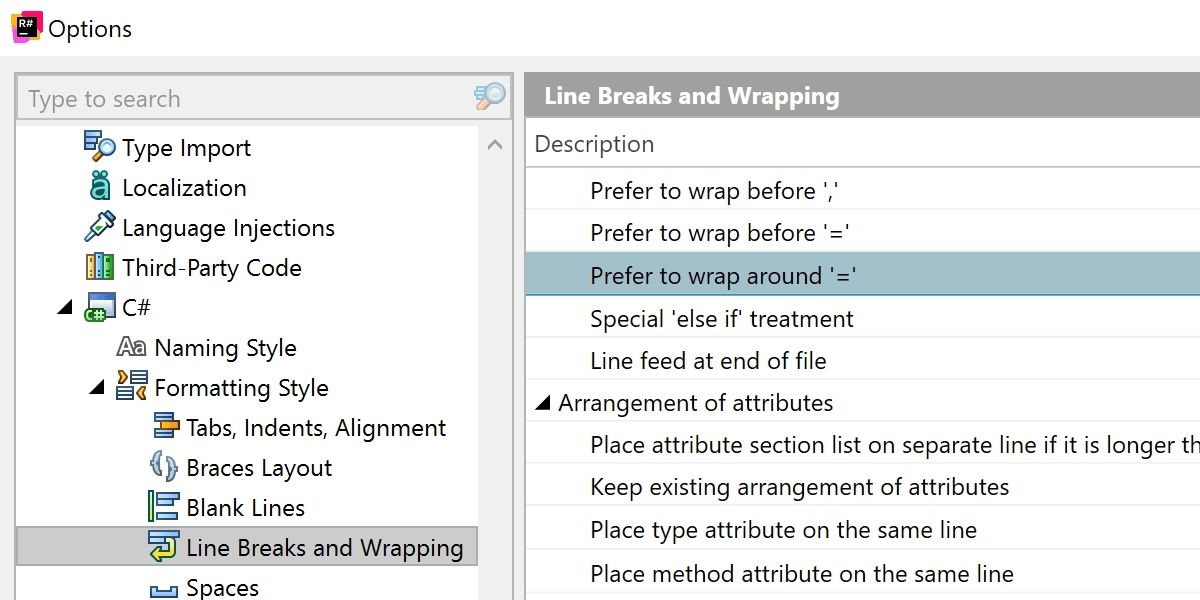Select the Localization settings icon

100,187
